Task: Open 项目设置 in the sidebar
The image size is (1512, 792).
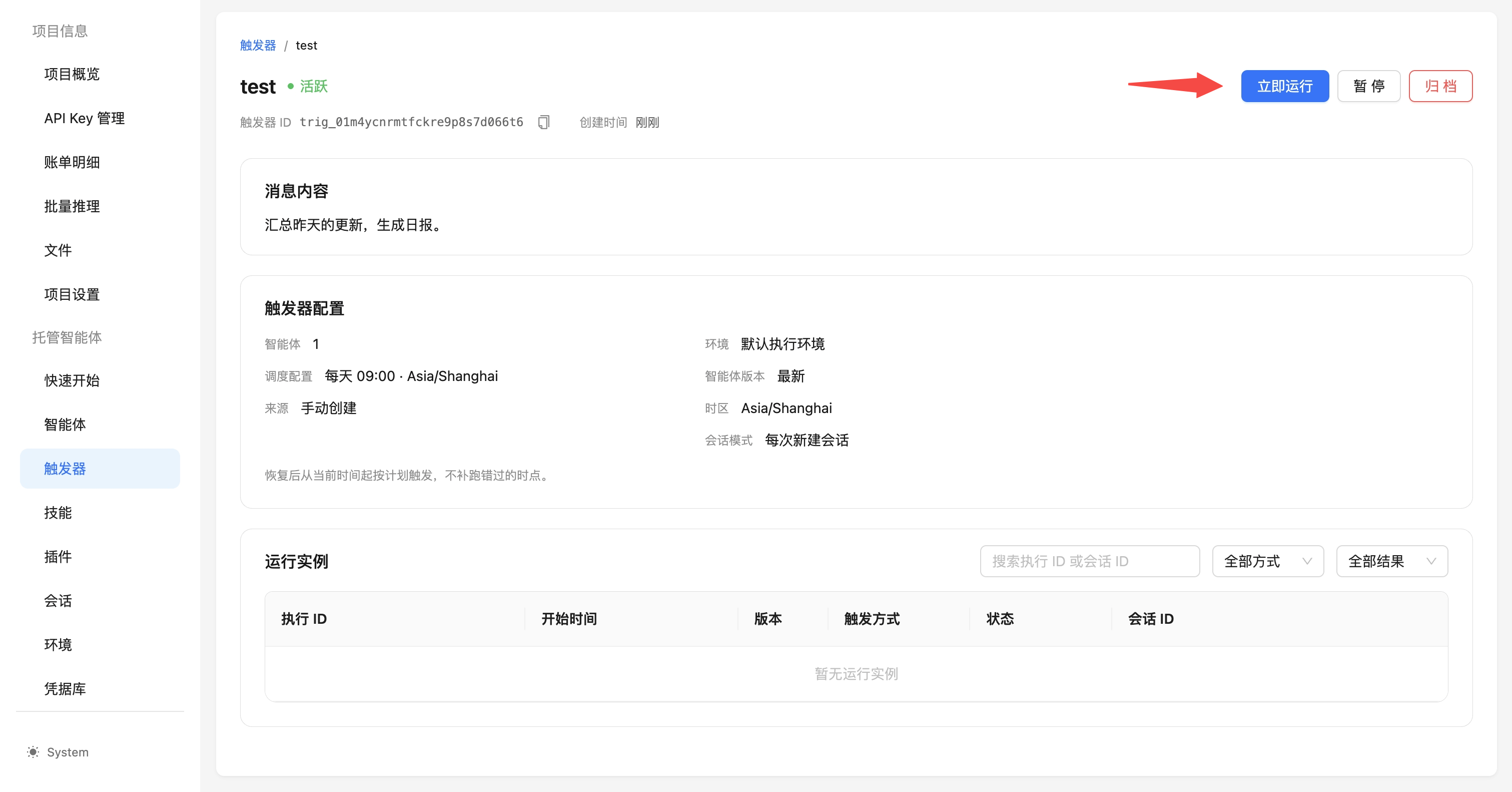Action: click(100, 294)
